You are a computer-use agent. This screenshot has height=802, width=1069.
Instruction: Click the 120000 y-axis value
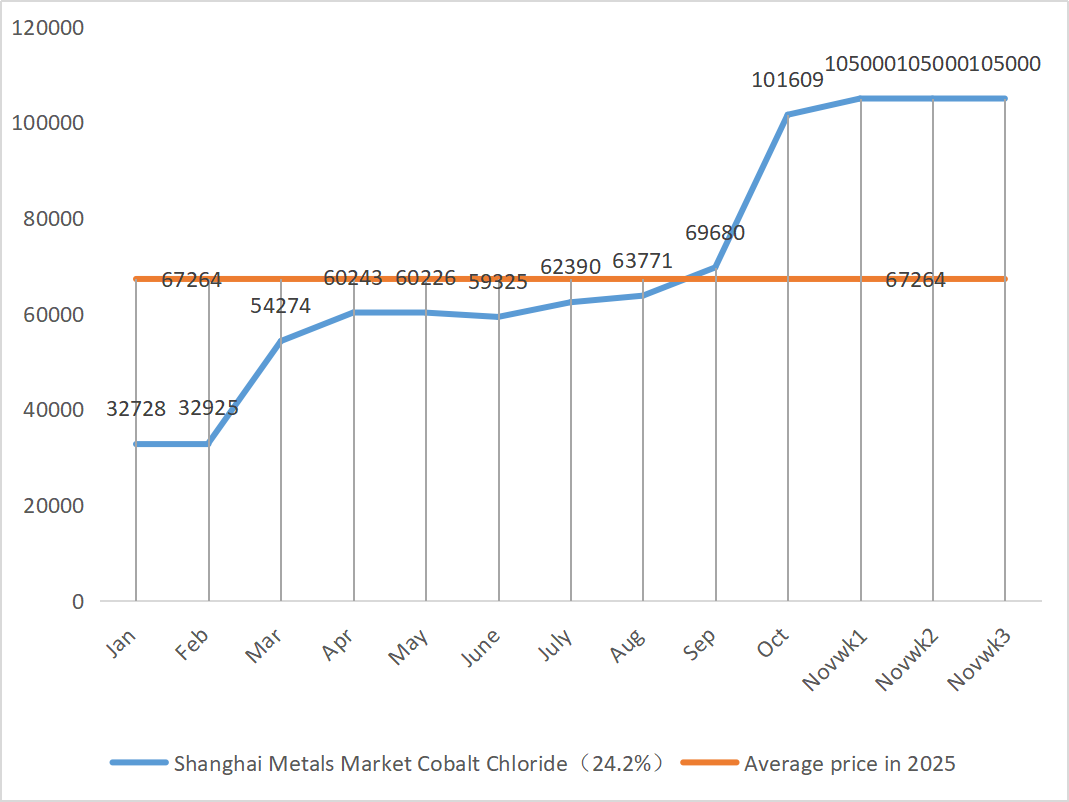[x=47, y=28]
